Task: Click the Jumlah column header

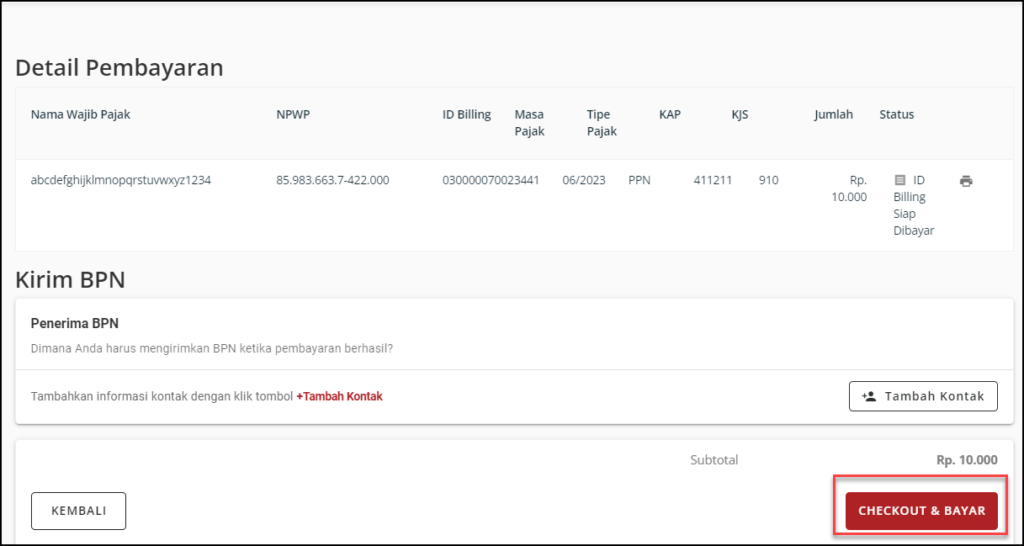Action: (x=833, y=115)
